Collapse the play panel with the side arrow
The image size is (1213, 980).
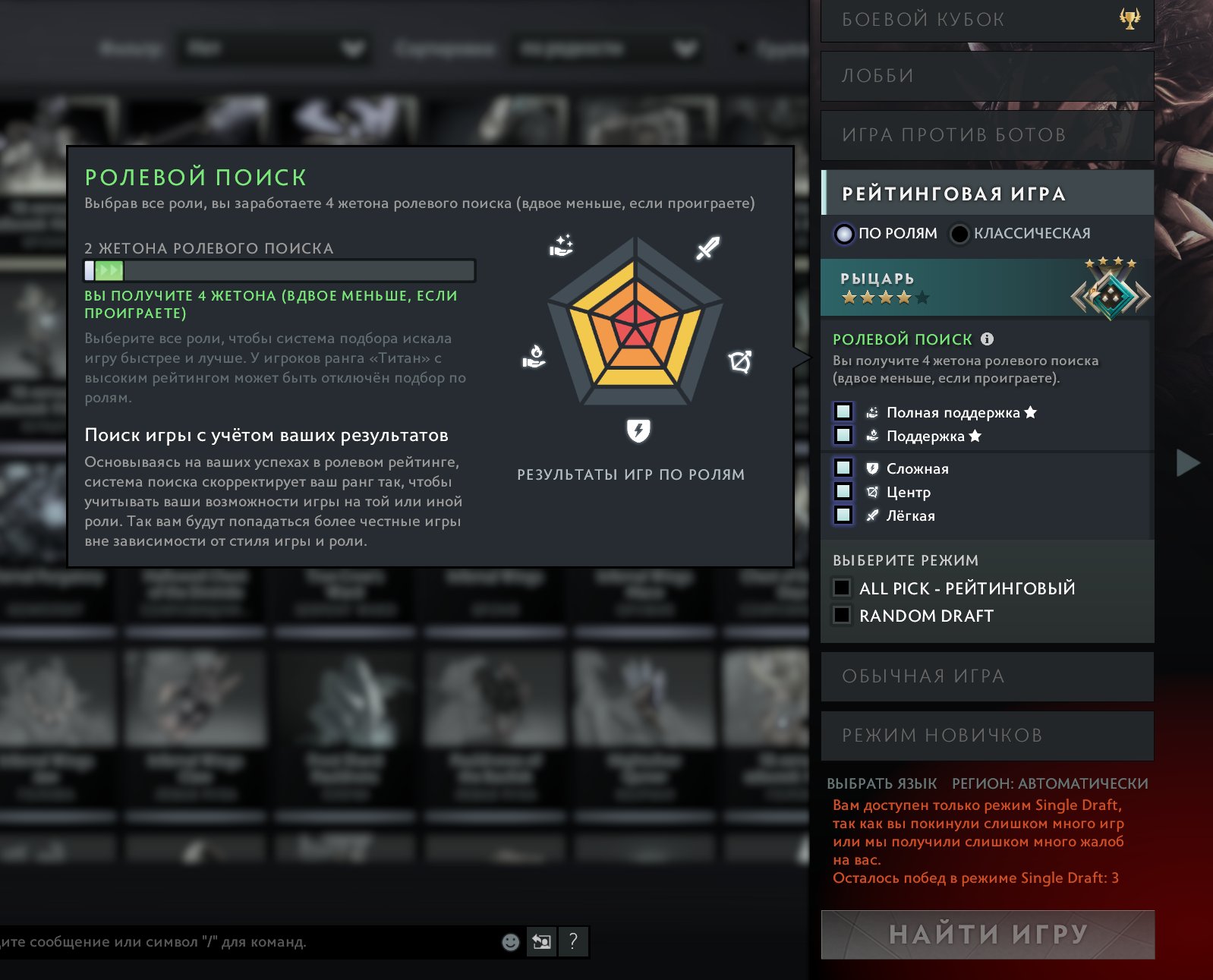[x=1188, y=462]
